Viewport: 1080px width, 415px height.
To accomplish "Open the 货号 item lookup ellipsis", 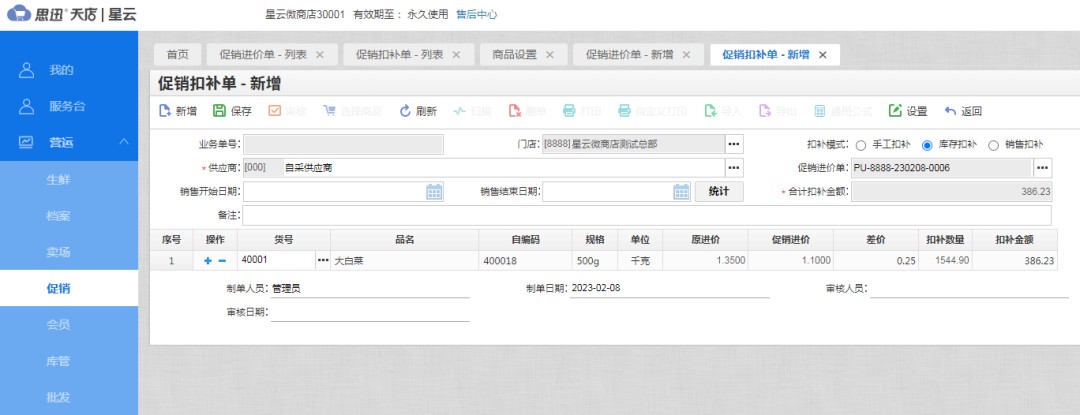I will (322, 260).
